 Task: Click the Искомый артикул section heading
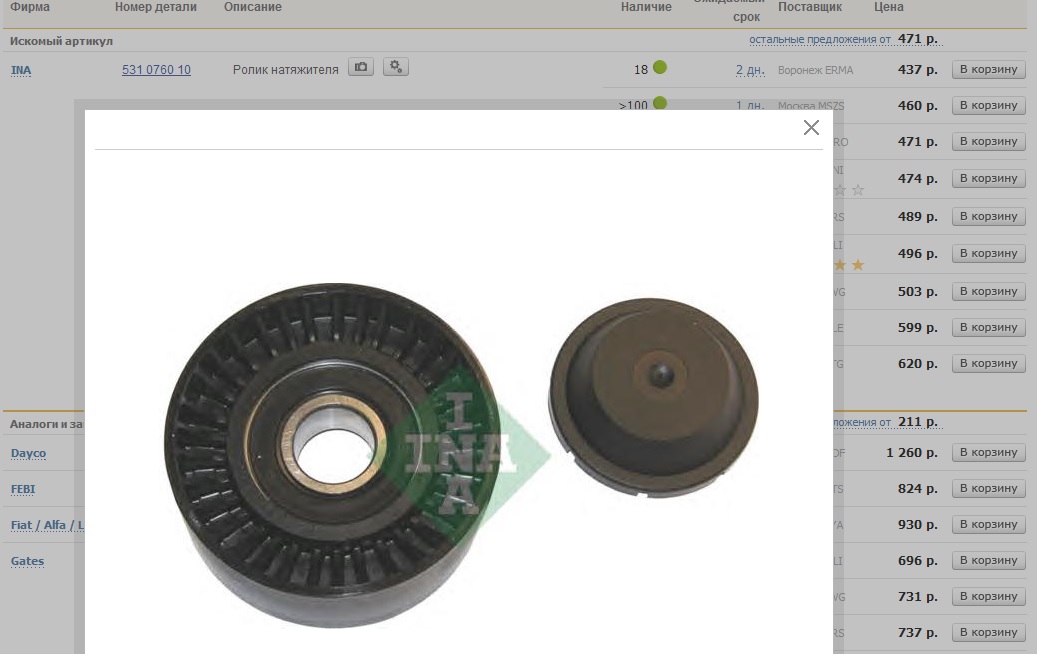[62, 41]
